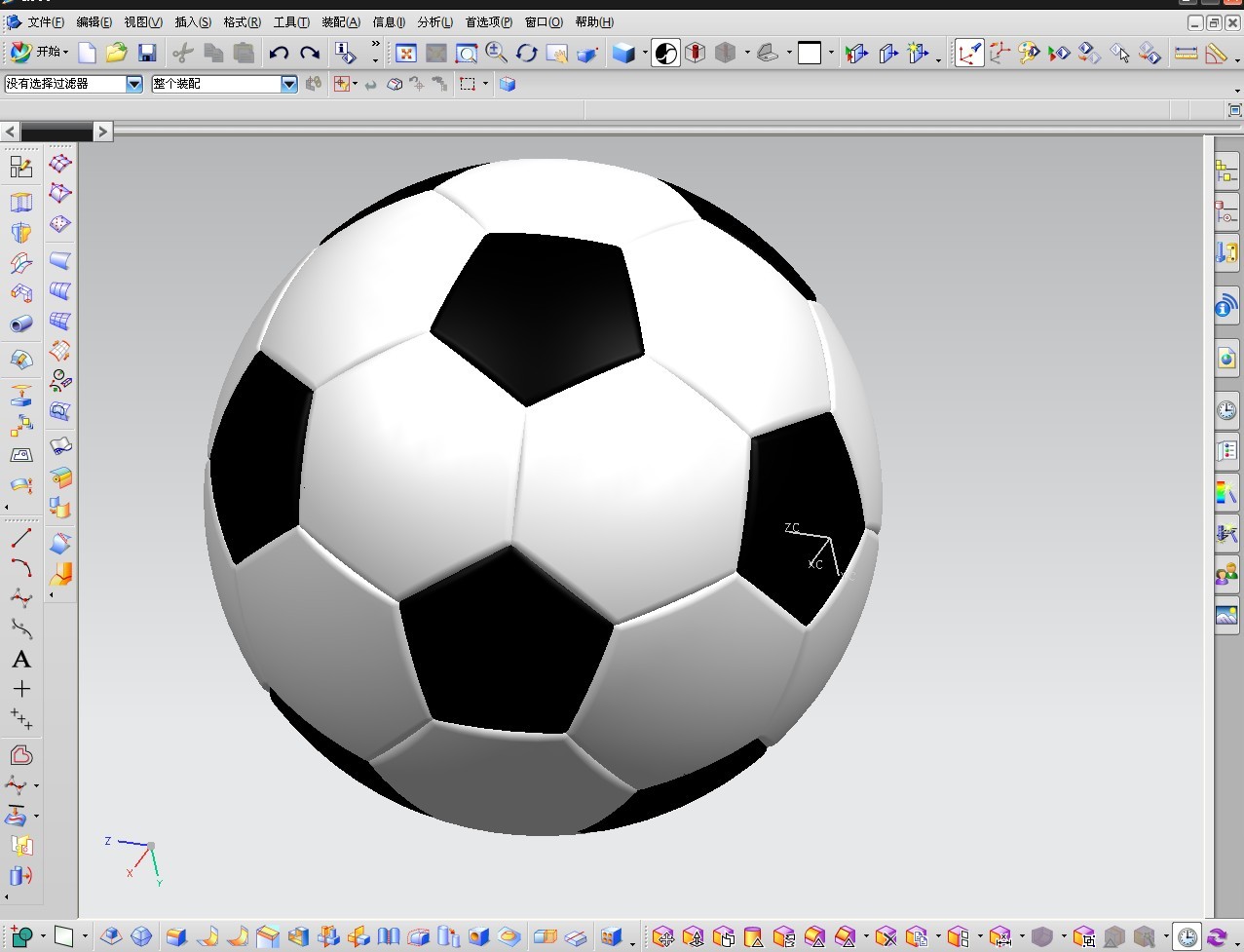Open the 帮助(H) help menu
Image resolution: width=1244 pixels, height=952 pixels.
[x=594, y=21]
